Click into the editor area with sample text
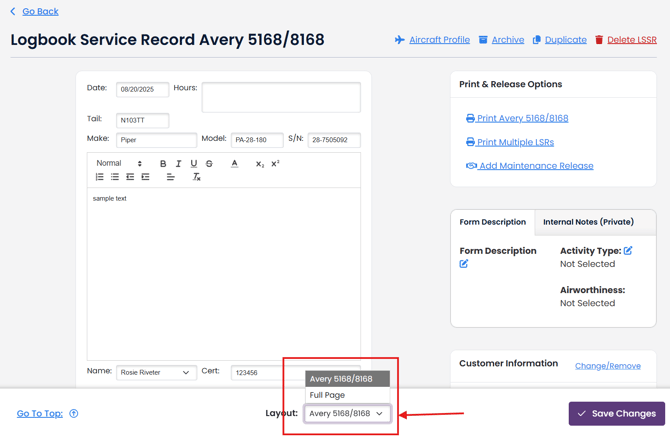670x437 pixels. [223, 273]
